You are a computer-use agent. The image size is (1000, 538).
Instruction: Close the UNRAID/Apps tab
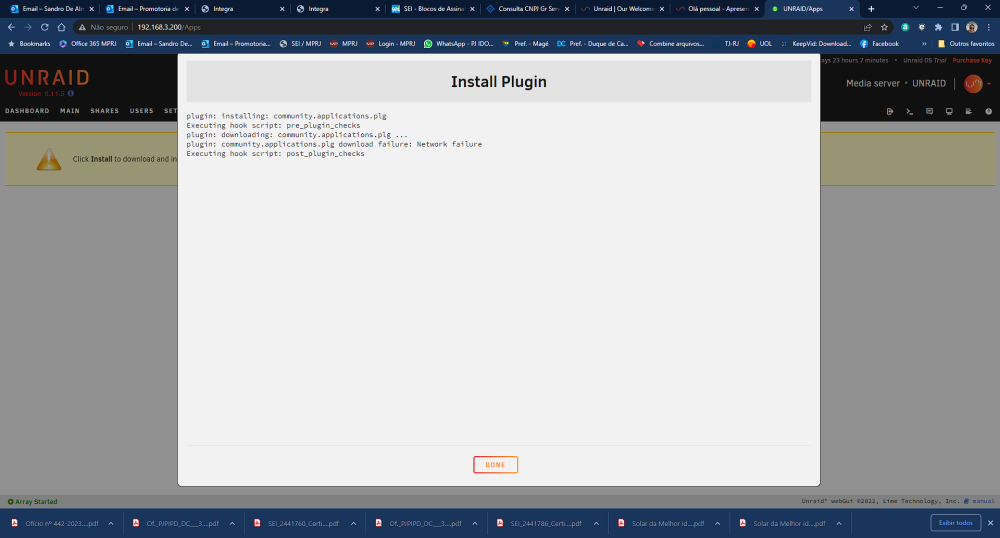[851, 9]
